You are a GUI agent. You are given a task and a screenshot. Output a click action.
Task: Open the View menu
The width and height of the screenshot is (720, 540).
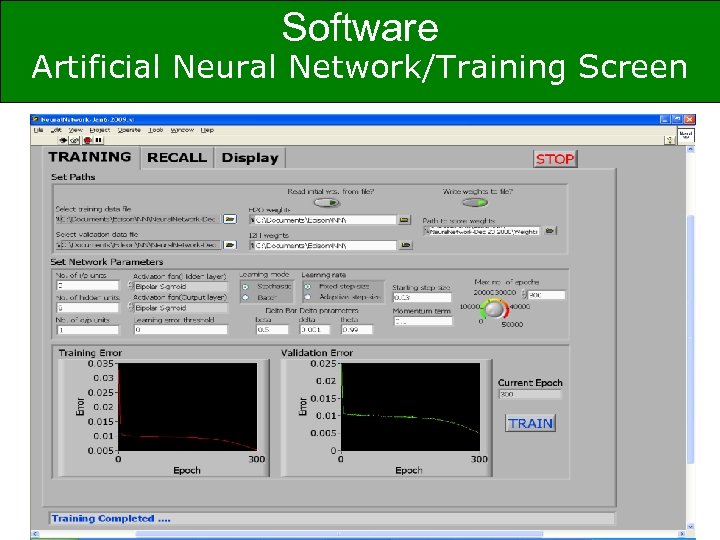point(75,130)
